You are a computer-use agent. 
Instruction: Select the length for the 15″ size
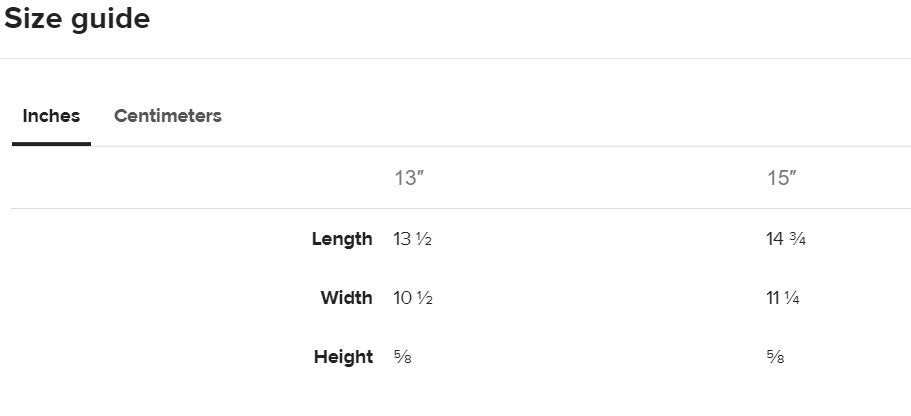785,239
